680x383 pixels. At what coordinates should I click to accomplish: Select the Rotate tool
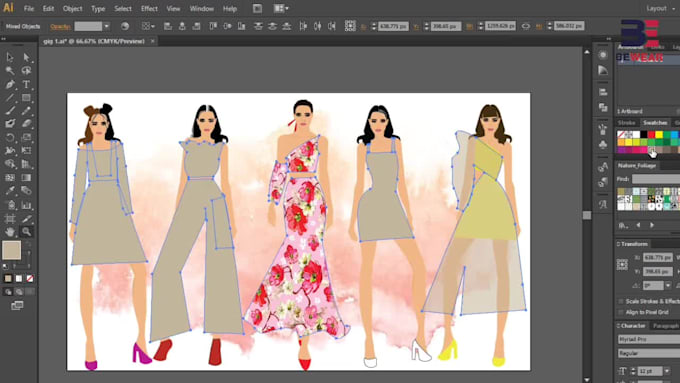pyautogui.click(x=10, y=137)
